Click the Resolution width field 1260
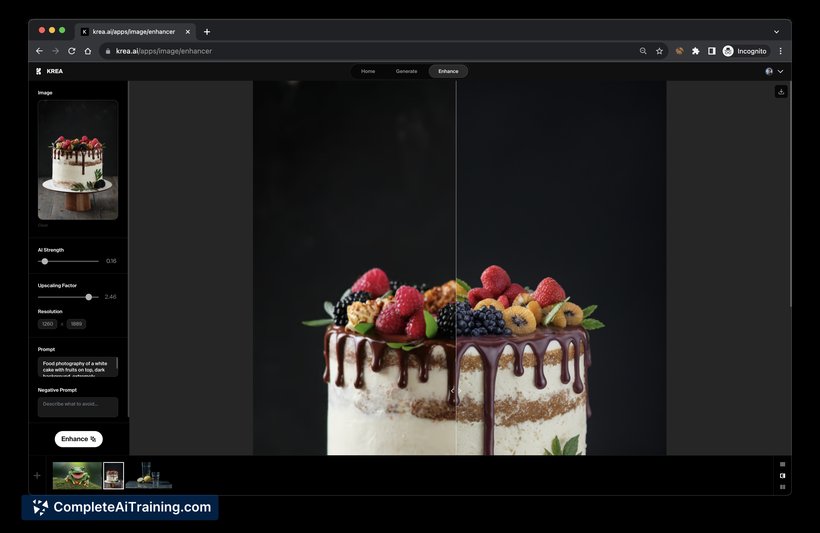The image size is (820, 533). 48,324
